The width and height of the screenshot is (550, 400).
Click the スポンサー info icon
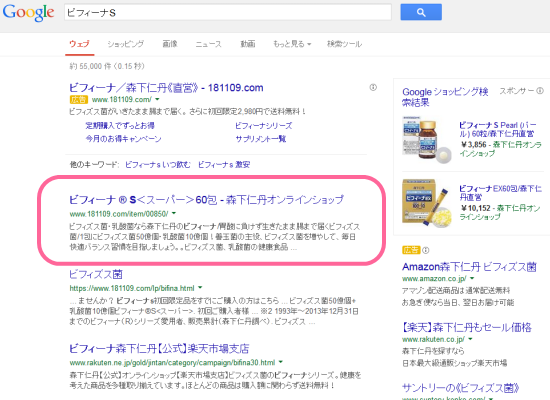(540, 91)
